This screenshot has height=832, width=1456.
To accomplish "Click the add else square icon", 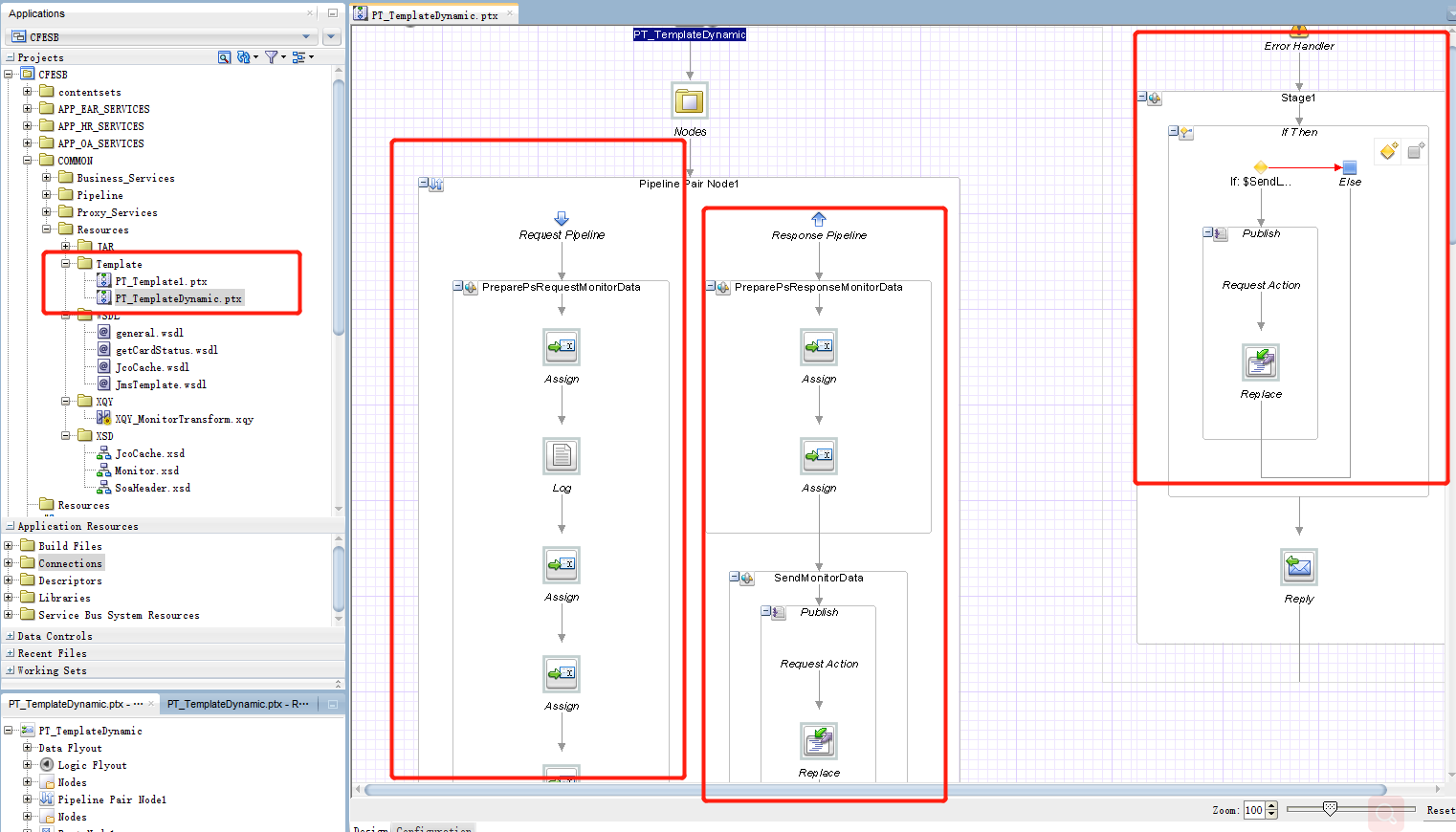I will point(1416,150).
